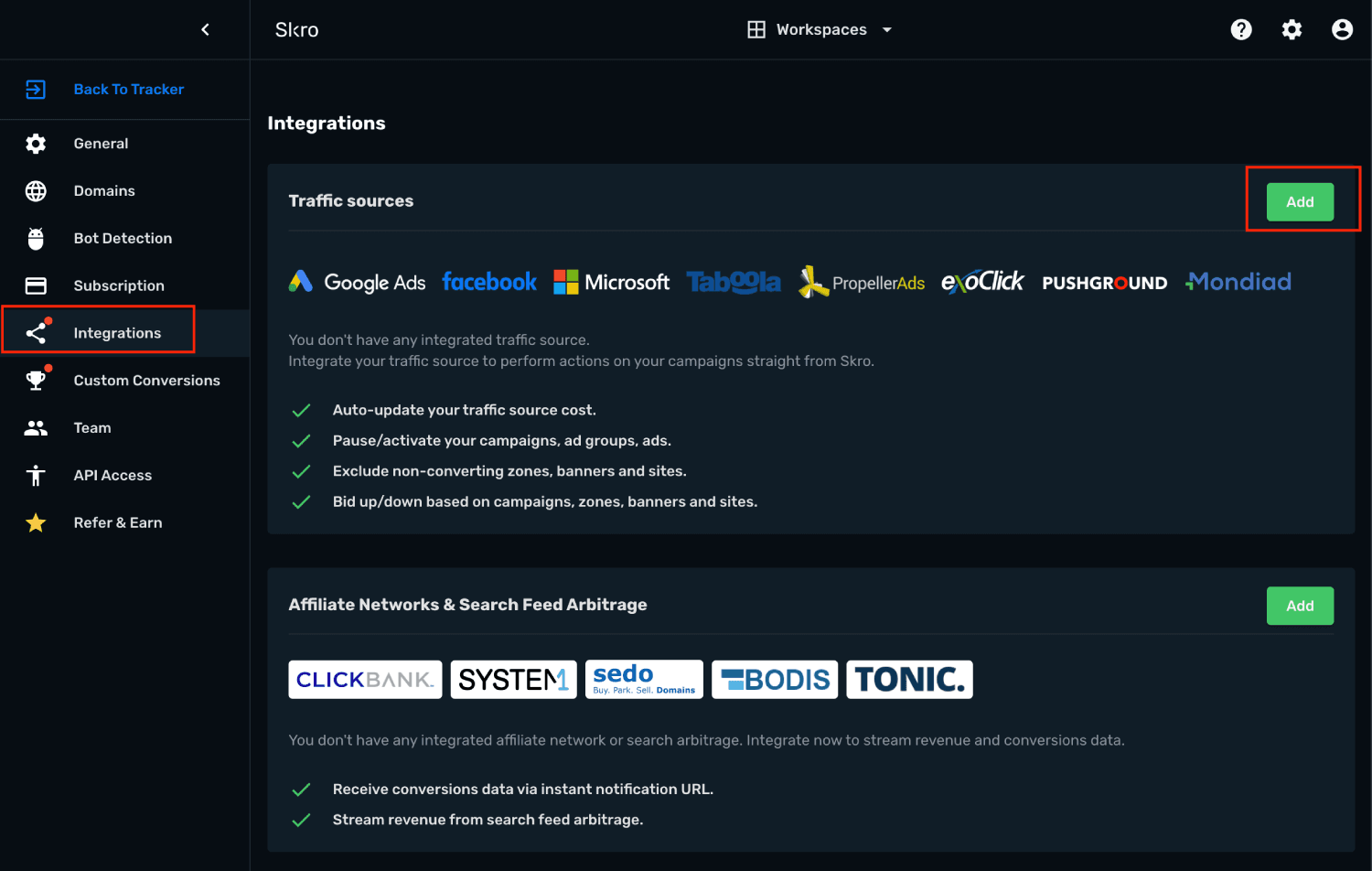Click the System1 logo
Screen dimensions: 1372x871
pyautogui.click(x=513, y=679)
